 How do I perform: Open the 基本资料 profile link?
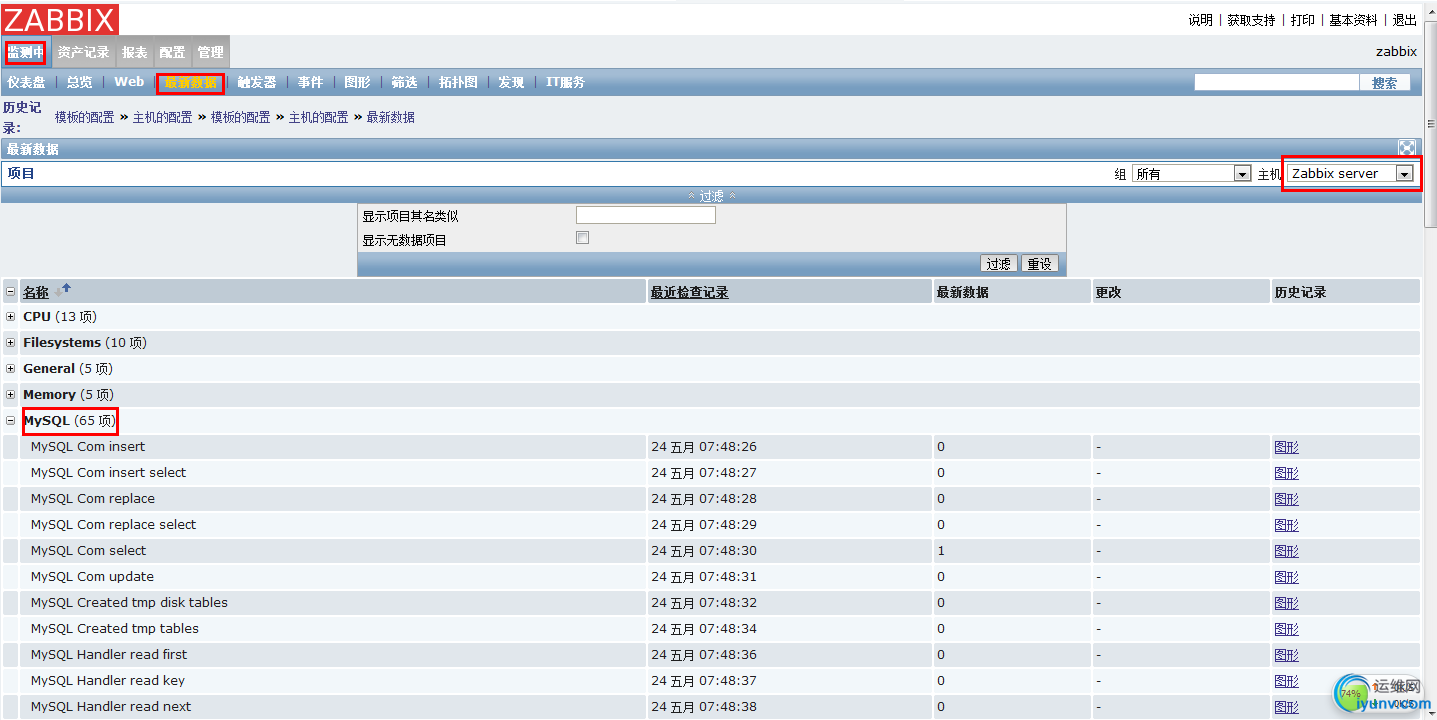click(1353, 20)
